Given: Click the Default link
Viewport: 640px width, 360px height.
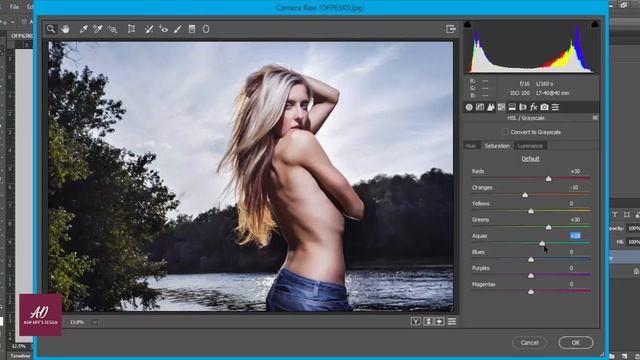Looking at the screenshot, I should coord(531,158).
